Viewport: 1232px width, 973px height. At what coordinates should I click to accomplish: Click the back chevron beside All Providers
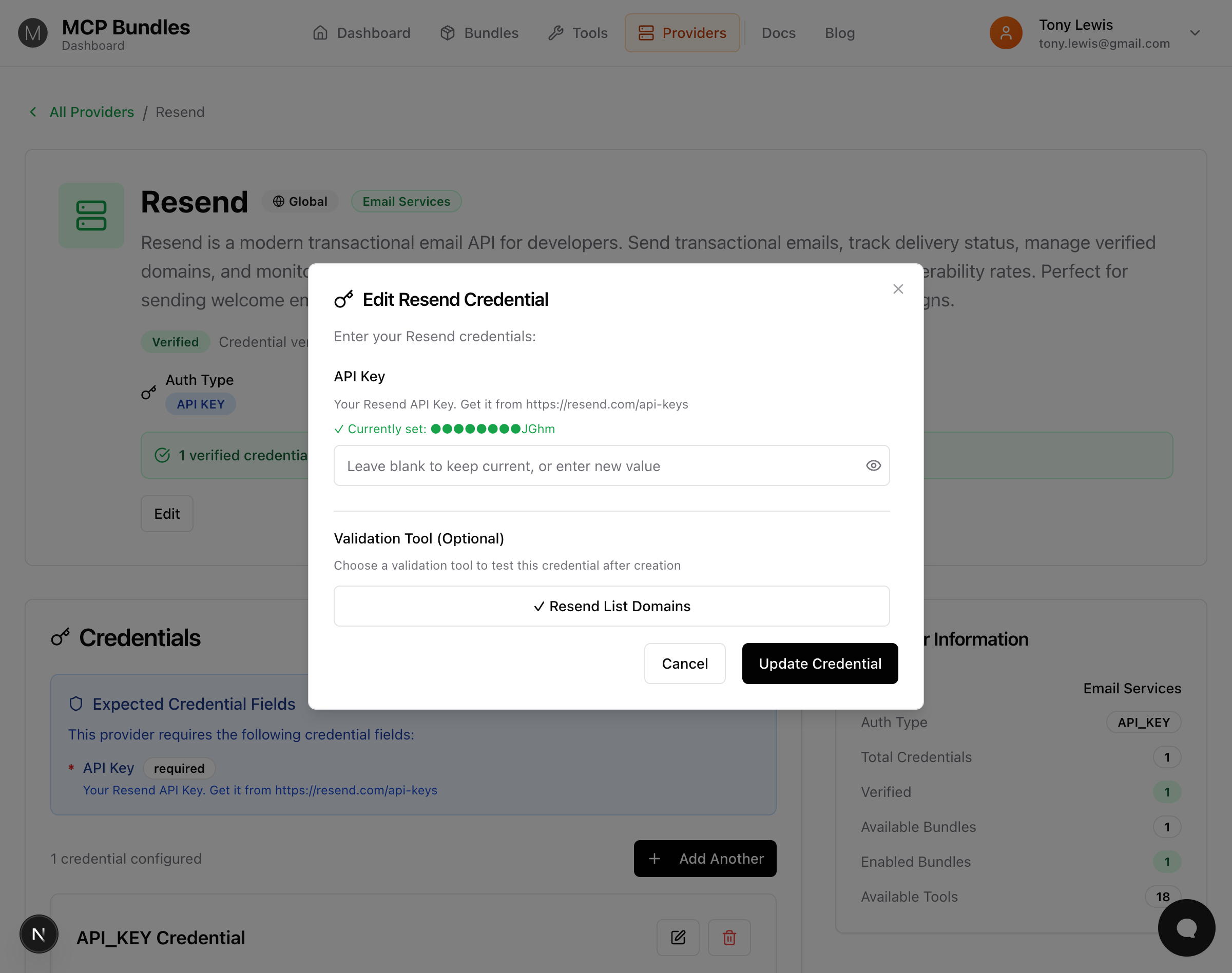coord(32,112)
